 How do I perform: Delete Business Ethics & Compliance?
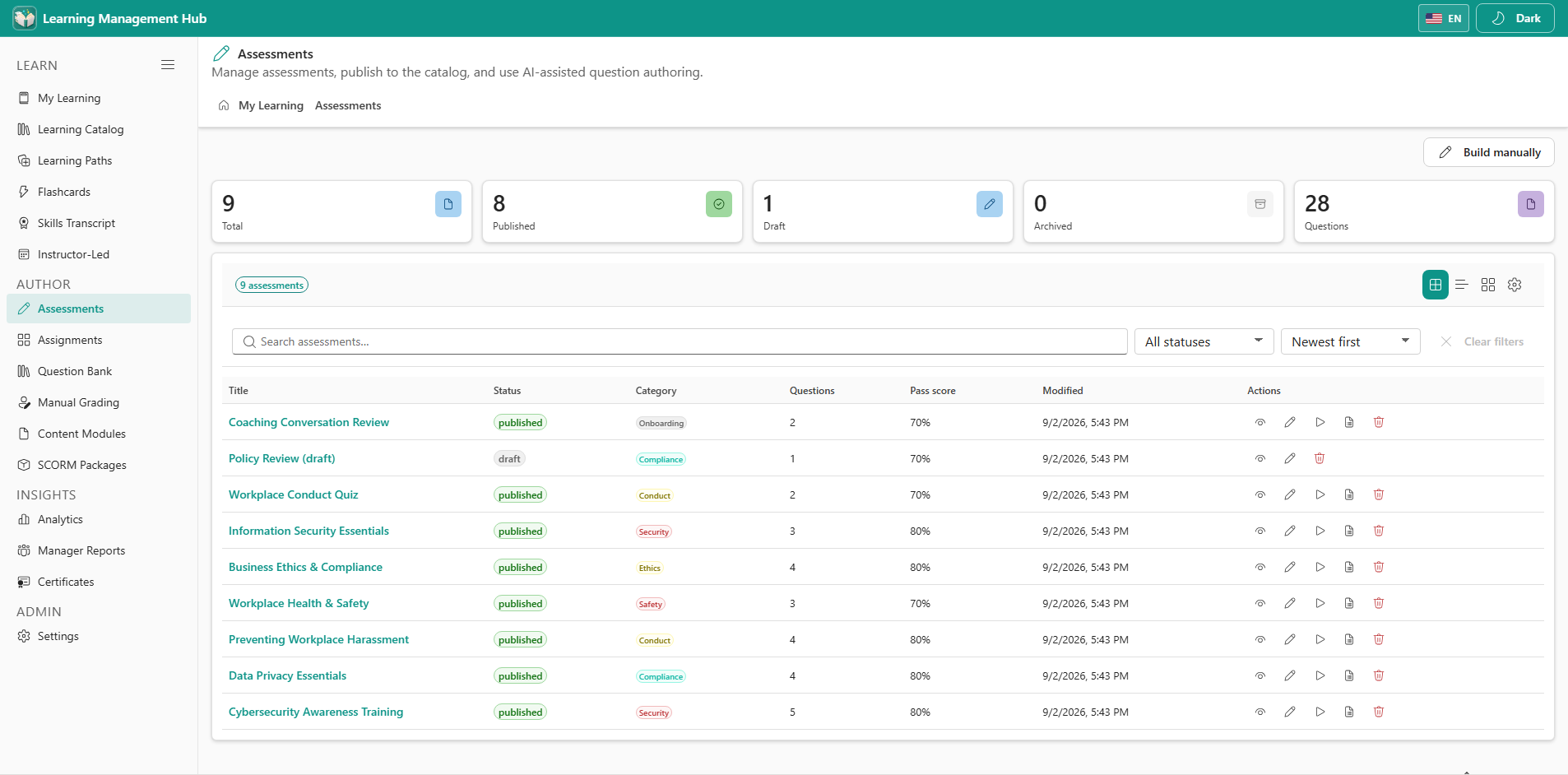point(1379,567)
